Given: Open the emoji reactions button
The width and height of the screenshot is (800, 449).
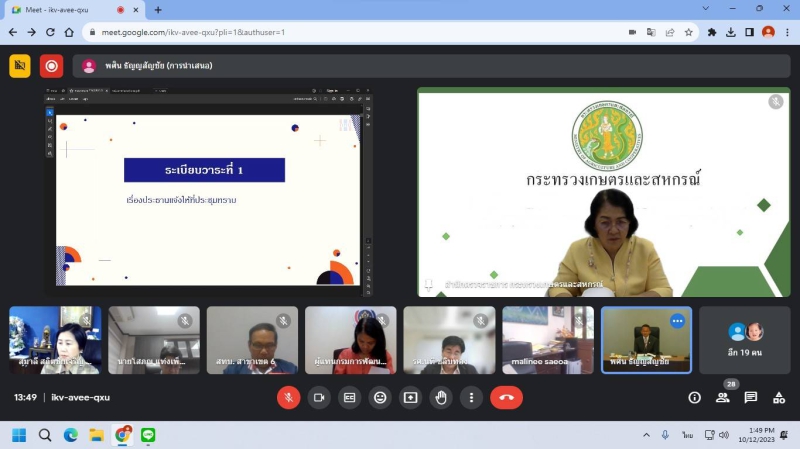Looking at the screenshot, I should 380,397.
